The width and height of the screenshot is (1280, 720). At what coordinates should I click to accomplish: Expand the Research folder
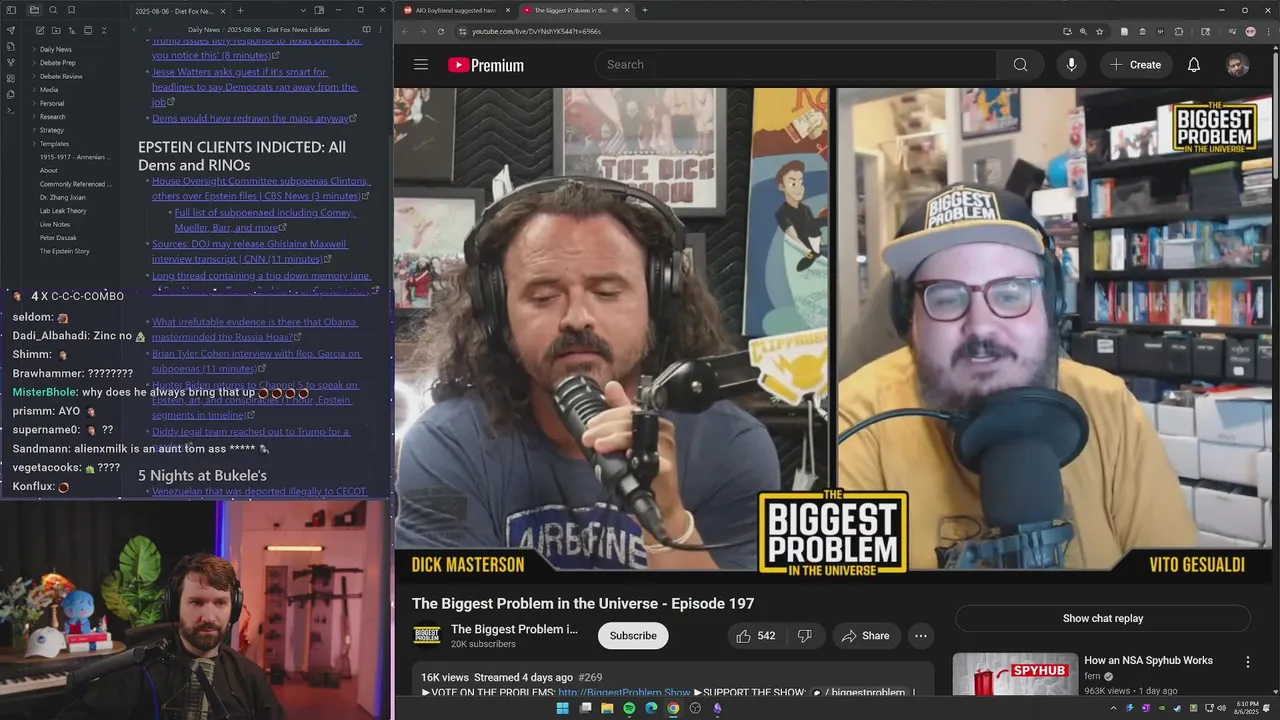[x=34, y=117]
